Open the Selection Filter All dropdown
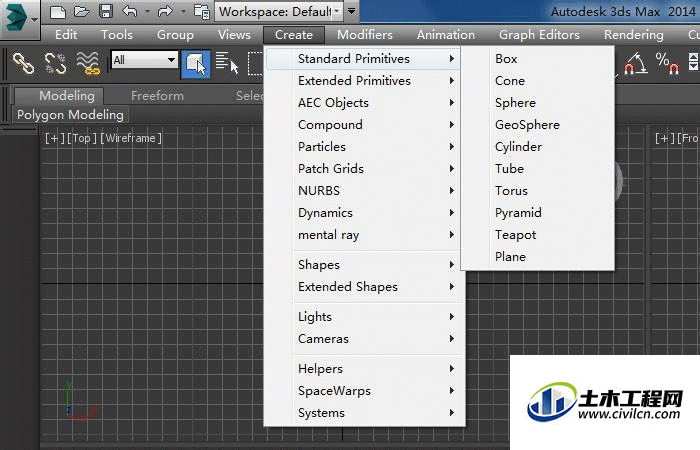 click(144, 60)
